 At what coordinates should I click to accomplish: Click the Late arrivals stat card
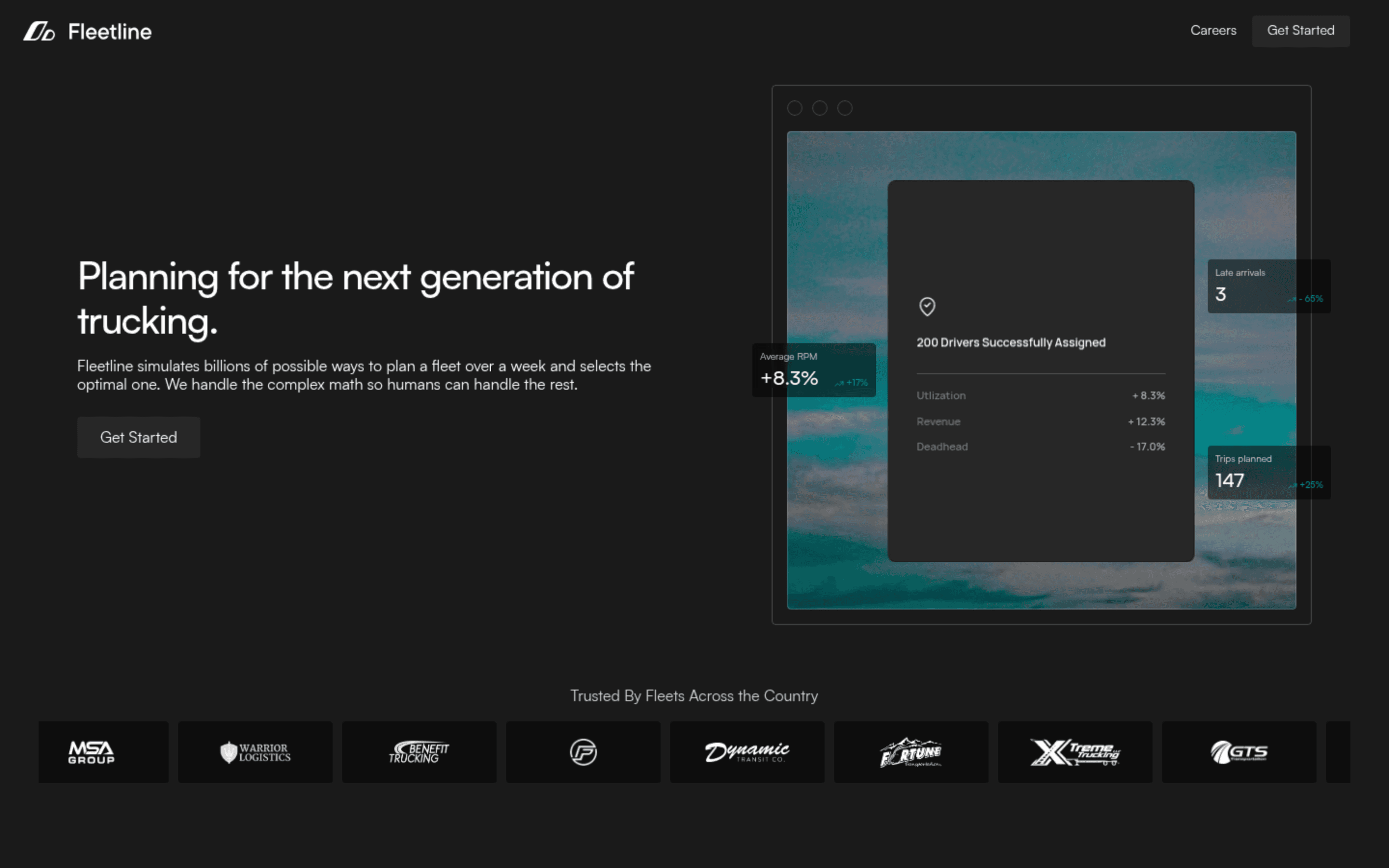[1269, 286]
